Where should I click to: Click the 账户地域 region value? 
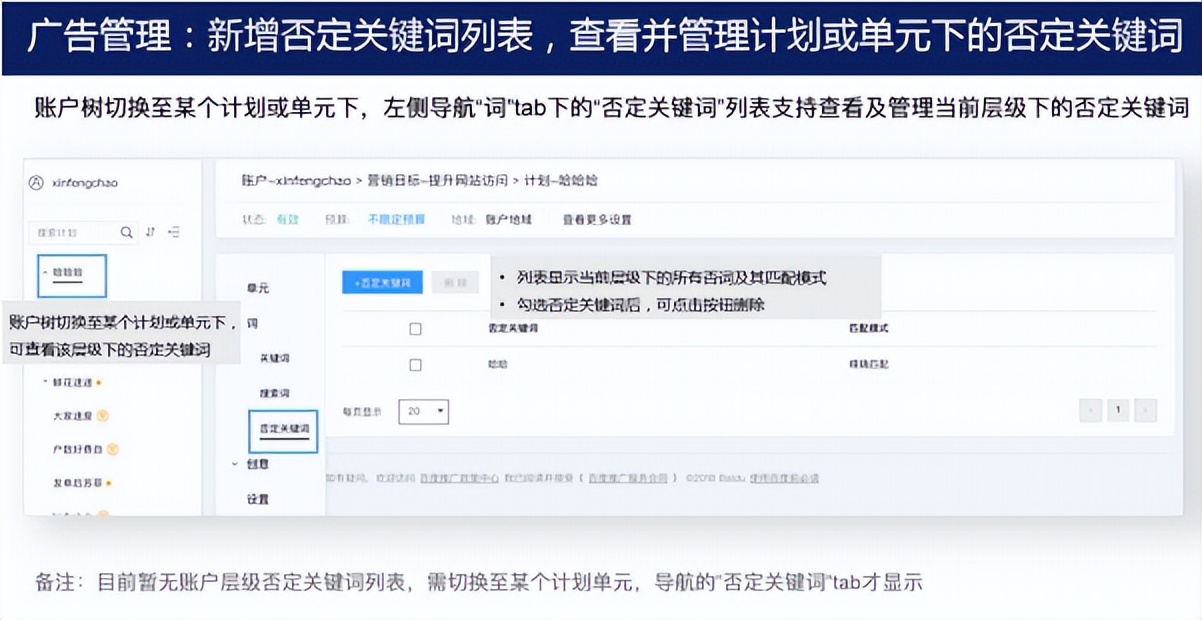point(509,219)
